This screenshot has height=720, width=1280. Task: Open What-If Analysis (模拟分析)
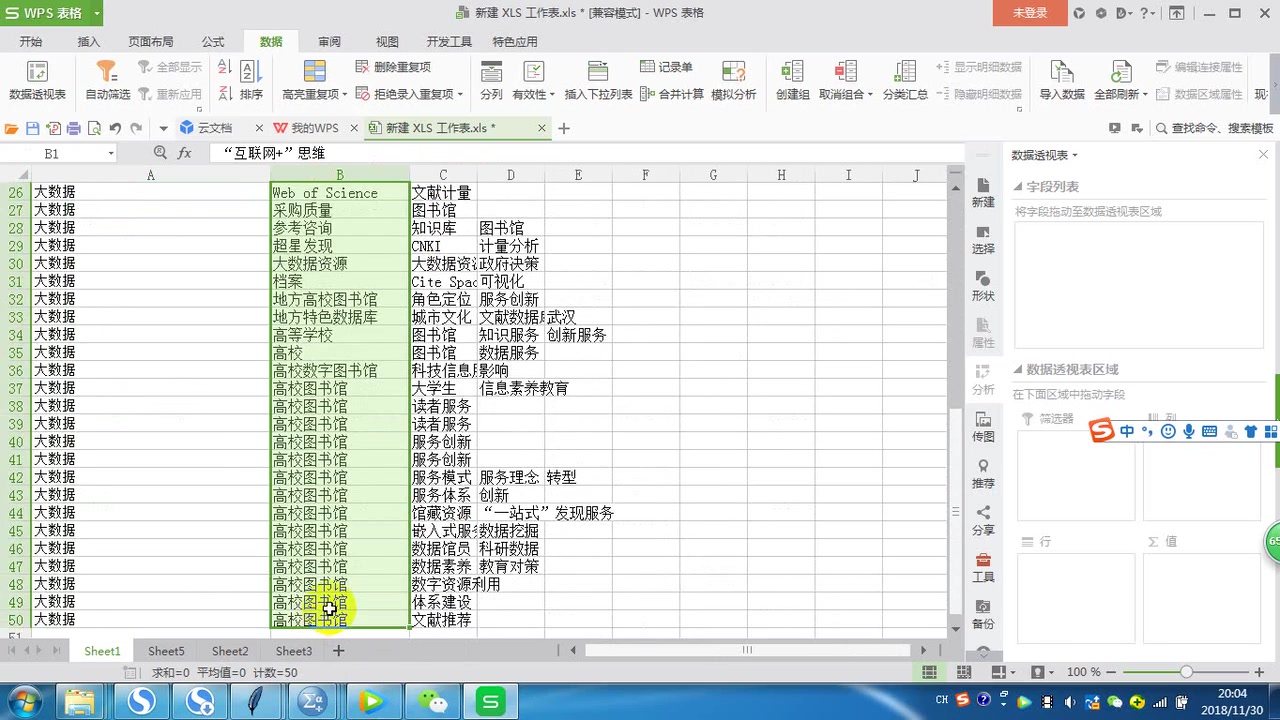point(733,81)
